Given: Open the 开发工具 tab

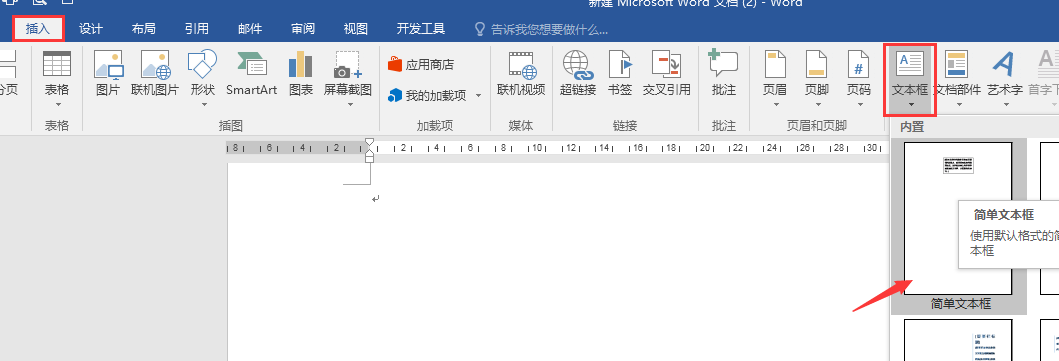Looking at the screenshot, I should [x=421, y=28].
